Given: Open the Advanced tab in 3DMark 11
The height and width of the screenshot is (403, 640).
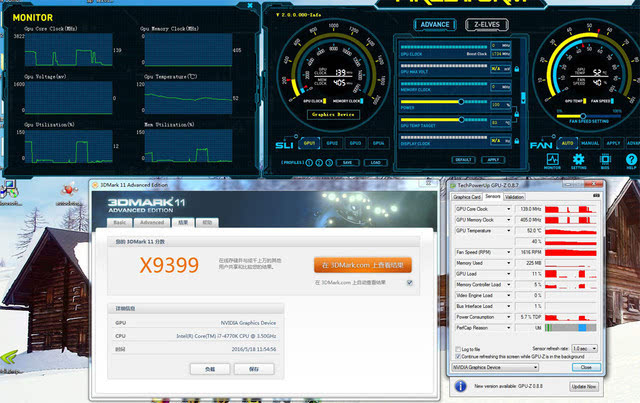Looking at the screenshot, I should 152,223.
